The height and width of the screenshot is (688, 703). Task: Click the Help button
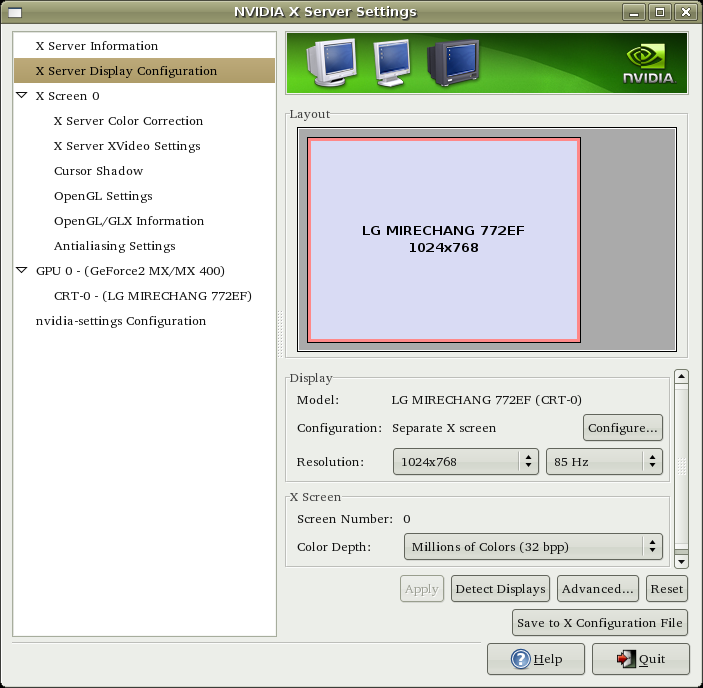tap(536, 659)
